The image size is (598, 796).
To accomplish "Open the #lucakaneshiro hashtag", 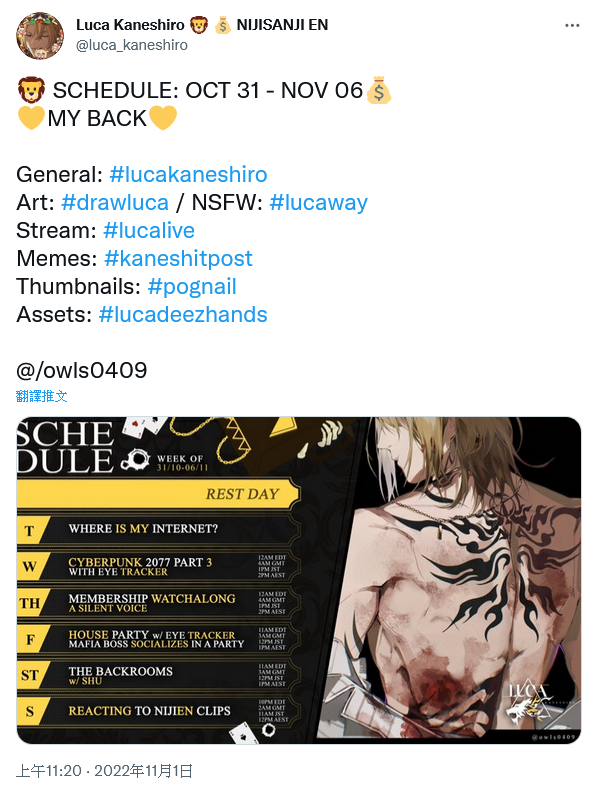I will tap(188, 175).
